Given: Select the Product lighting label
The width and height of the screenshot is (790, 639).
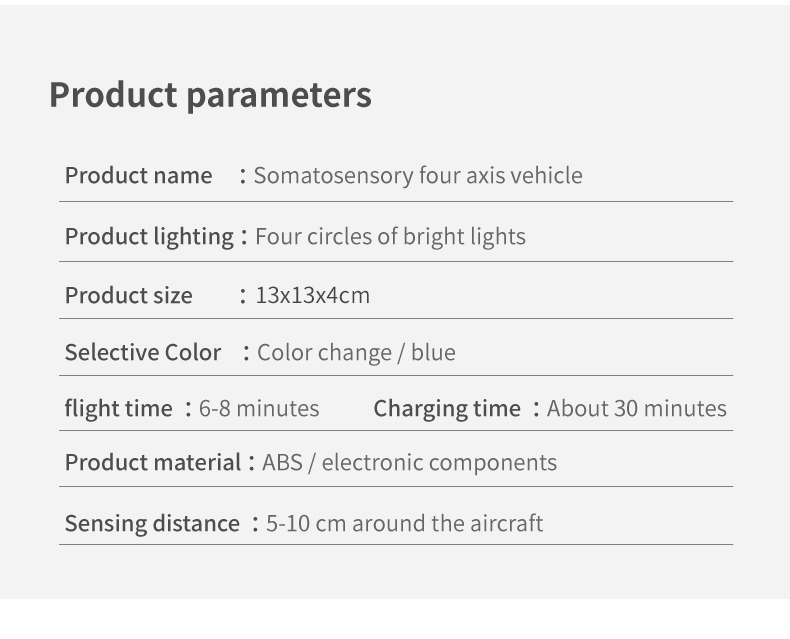Looking at the screenshot, I should pos(149,237).
